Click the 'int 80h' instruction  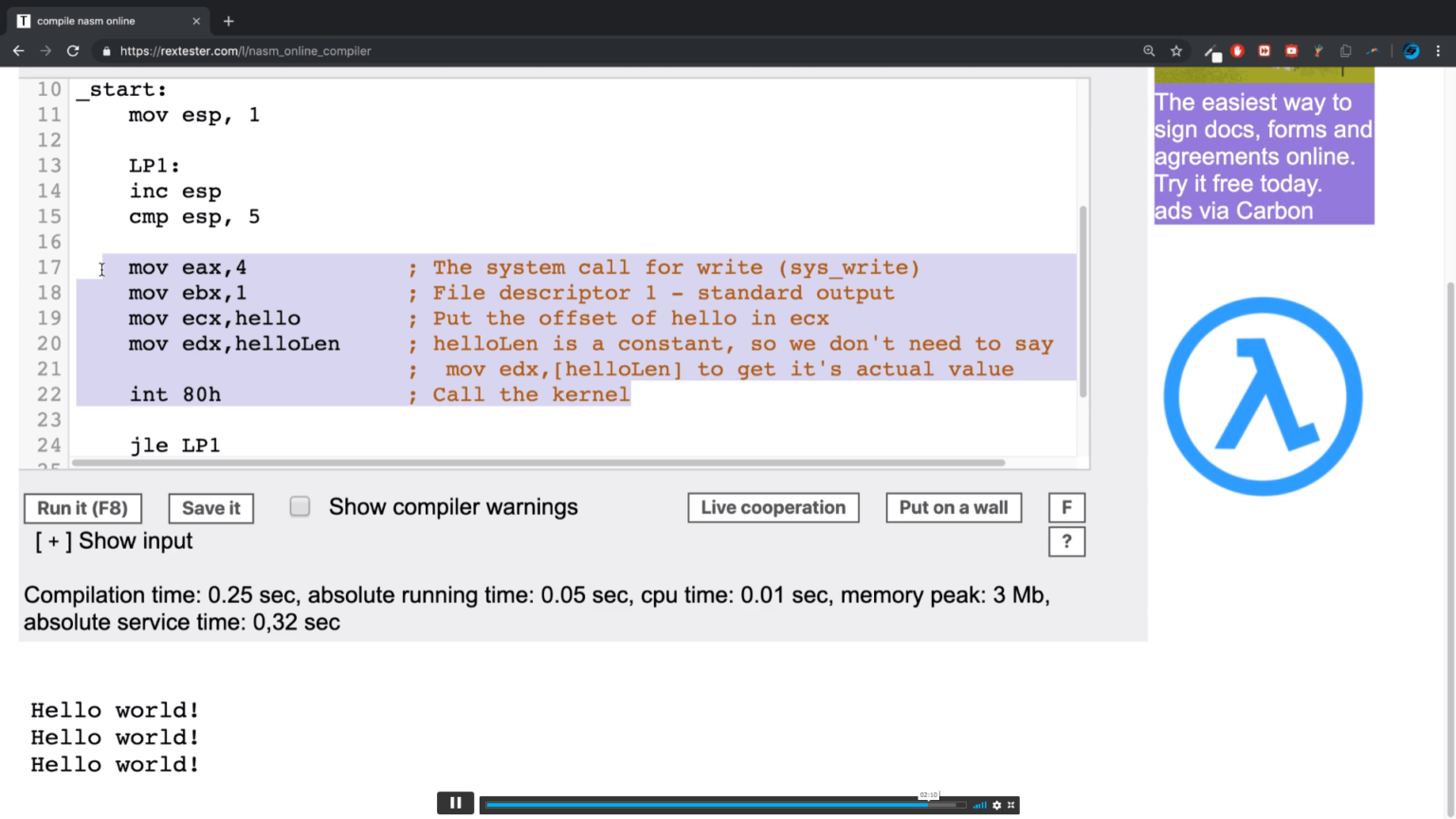(175, 395)
